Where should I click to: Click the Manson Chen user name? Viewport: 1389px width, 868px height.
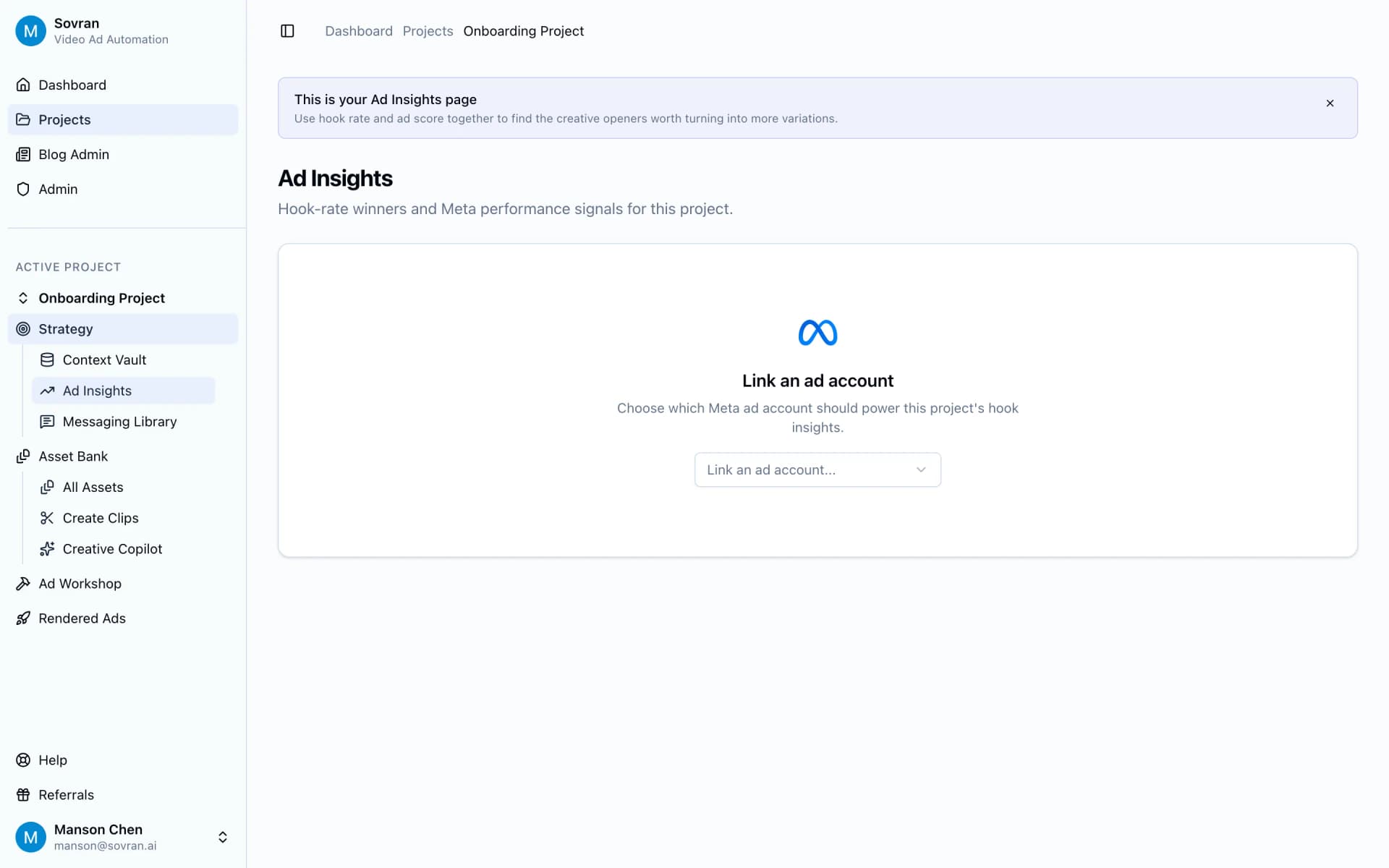point(98,829)
